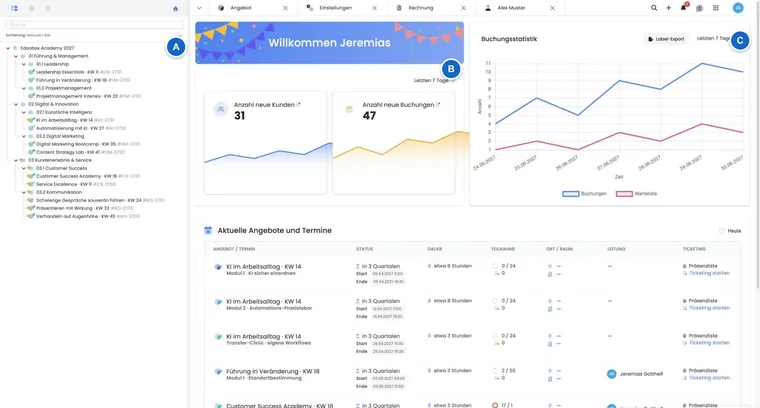
Task: Open external link icon beside Anzahl neue Buchungen
Action: (x=438, y=104)
